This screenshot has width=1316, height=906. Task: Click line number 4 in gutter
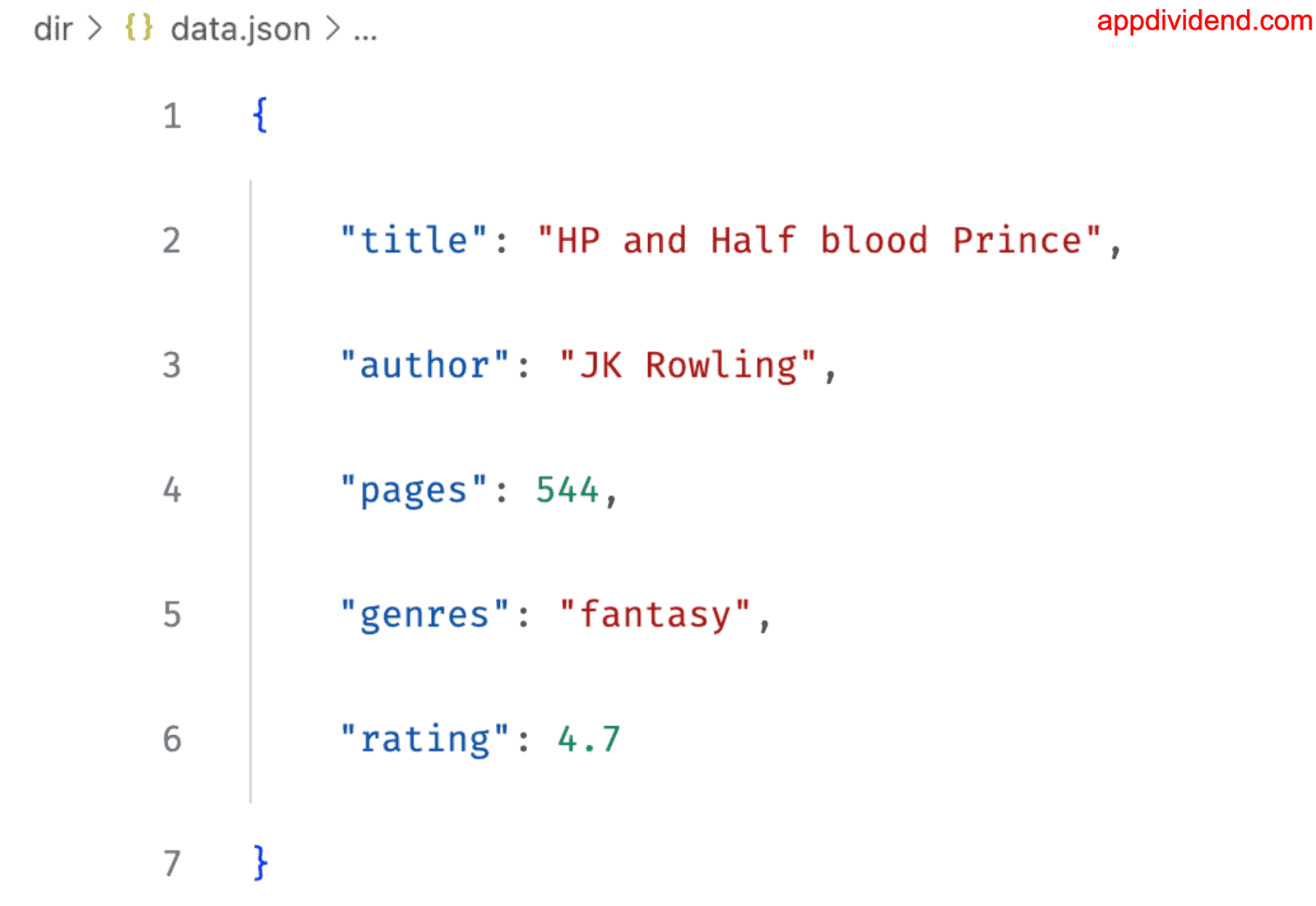click(x=172, y=490)
